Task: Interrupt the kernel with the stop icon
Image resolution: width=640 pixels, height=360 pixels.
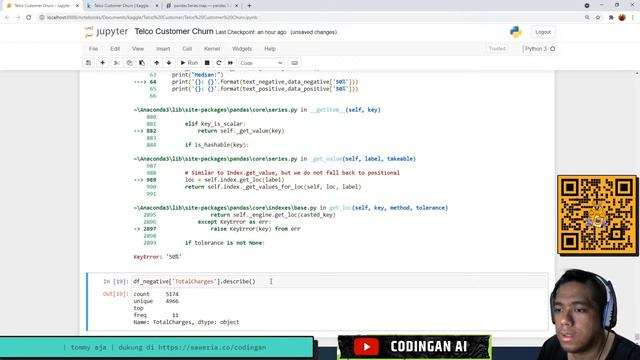Action: click(x=207, y=63)
